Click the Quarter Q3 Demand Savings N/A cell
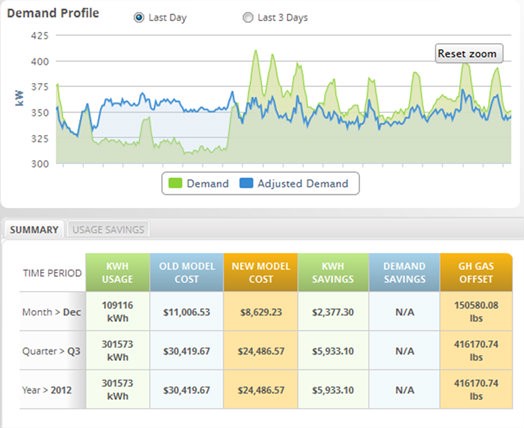This screenshot has height=428, width=524. [x=404, y=350]
